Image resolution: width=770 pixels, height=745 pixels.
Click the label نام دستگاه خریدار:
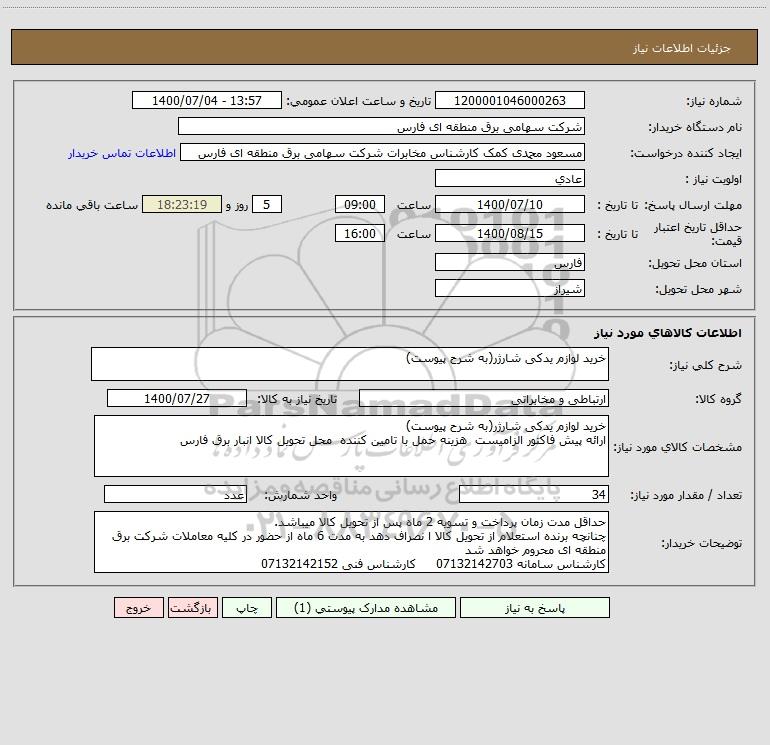tap(695, 127)
